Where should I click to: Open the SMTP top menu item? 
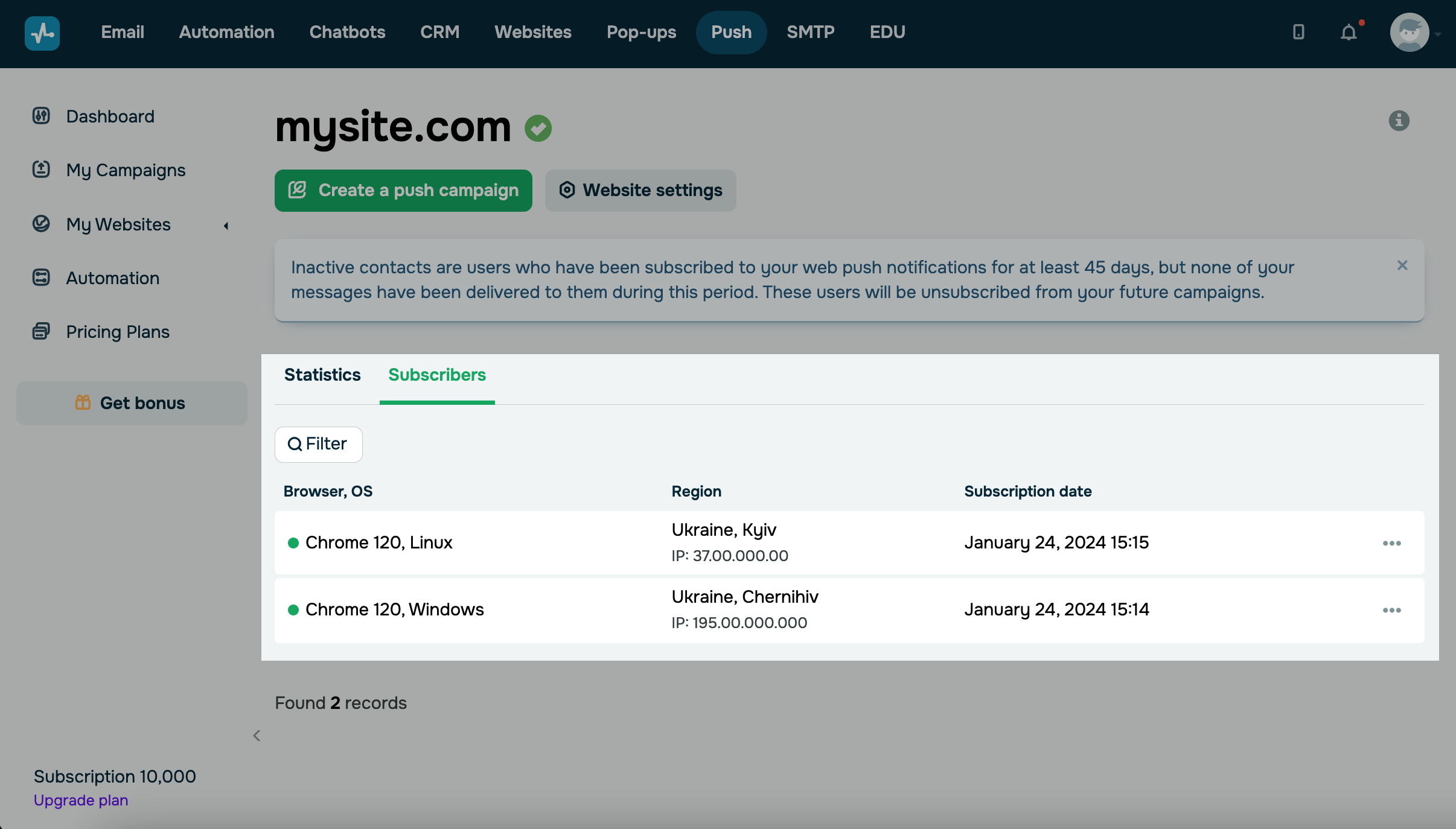[810, 32]
